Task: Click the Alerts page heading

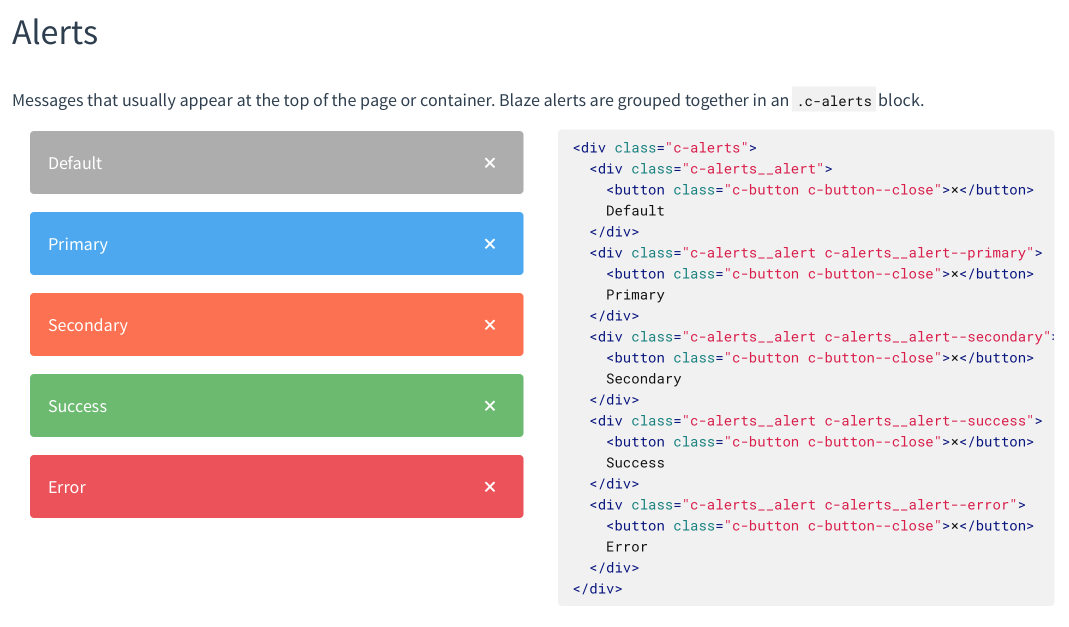Action: pos(54,32)
